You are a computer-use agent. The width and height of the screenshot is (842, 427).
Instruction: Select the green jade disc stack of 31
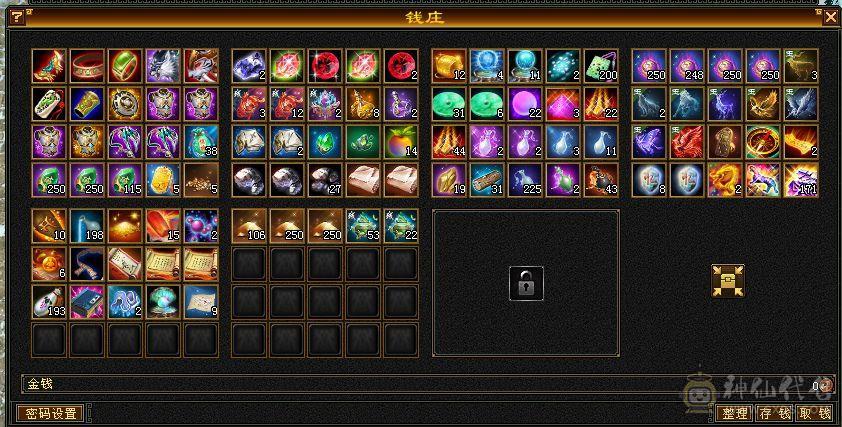tap(449, 104)
